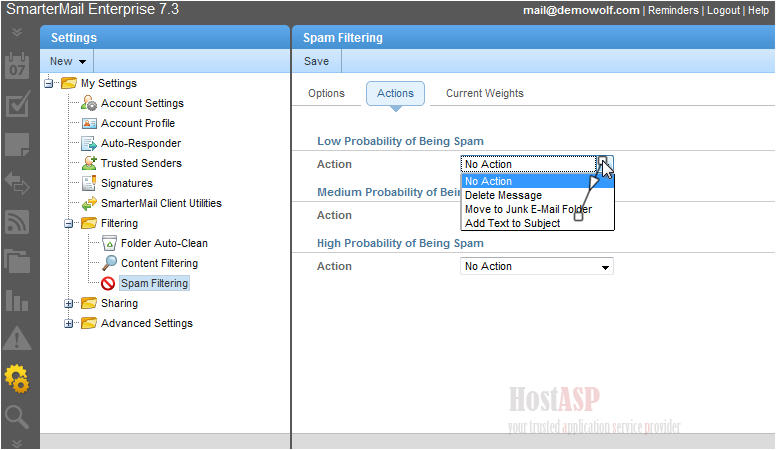Viewport: 776px width, 450px height.
Task: Expand the Sharing tree node
Action: point(68,303)
